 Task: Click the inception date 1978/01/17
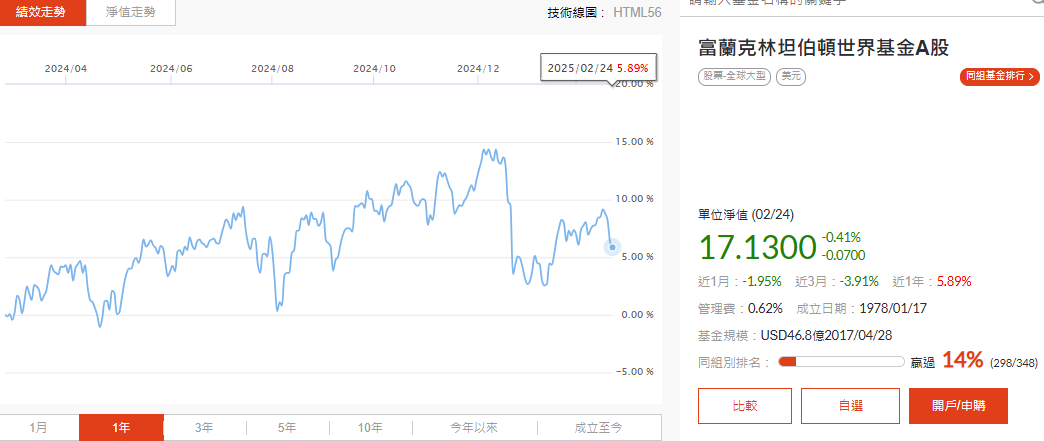pos(894,308)
